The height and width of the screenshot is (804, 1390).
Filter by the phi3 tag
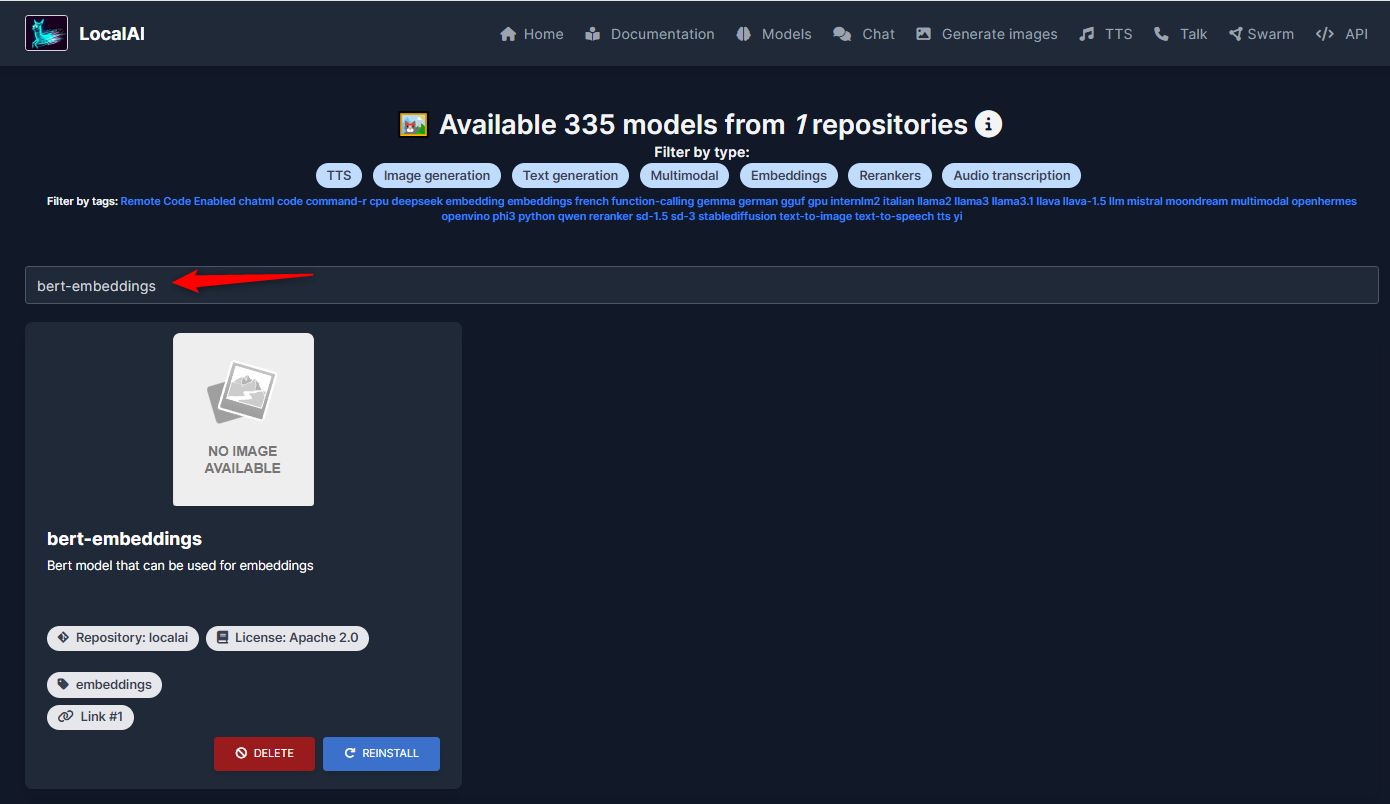[x=503, y=216]
